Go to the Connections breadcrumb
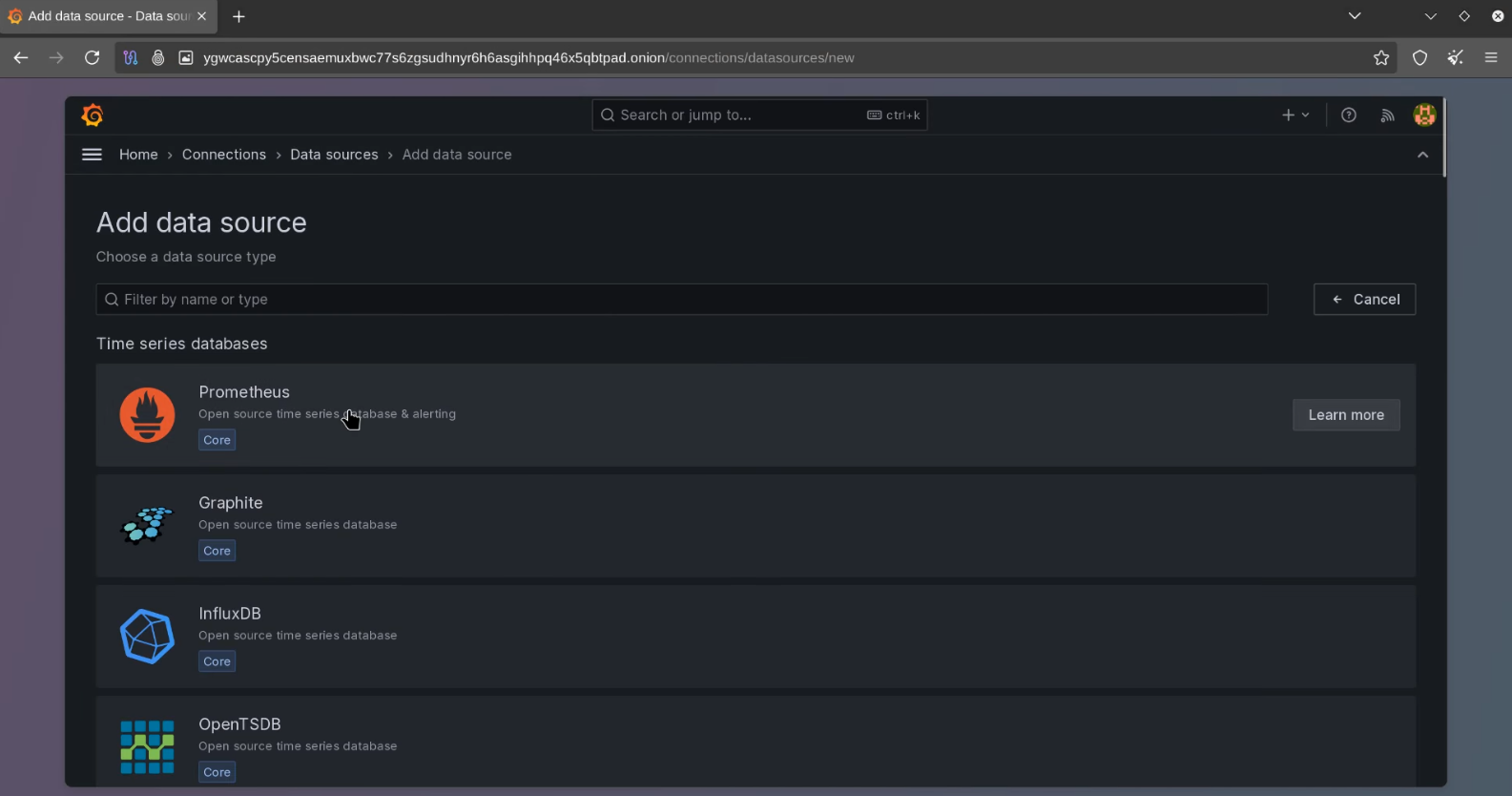This screenshot has height=796, width=1512. click(x=224, y=155)
